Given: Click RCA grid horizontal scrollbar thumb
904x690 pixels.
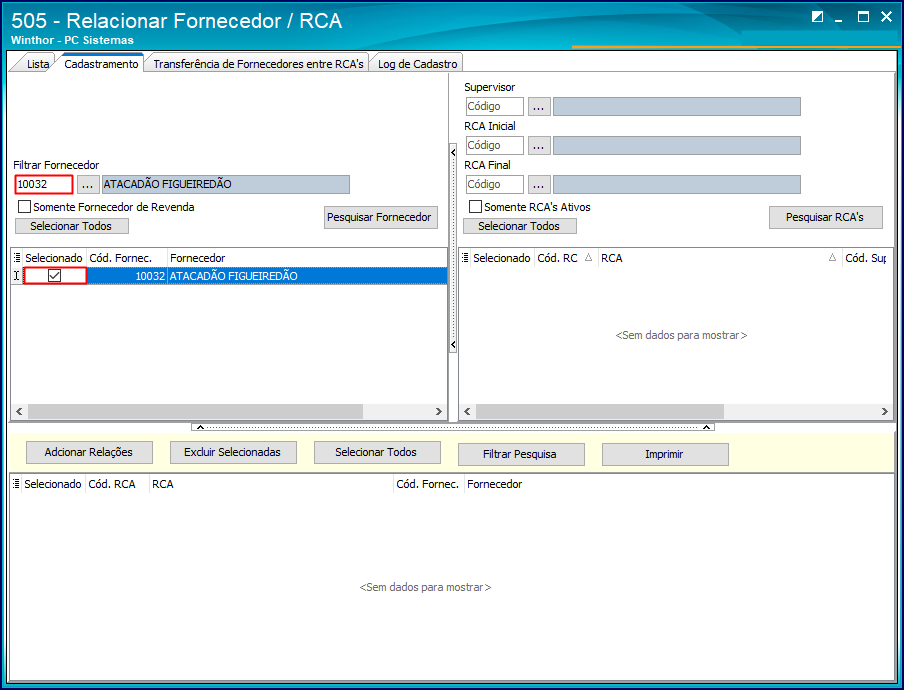Looking at the screenshot, I should point(600,412).
